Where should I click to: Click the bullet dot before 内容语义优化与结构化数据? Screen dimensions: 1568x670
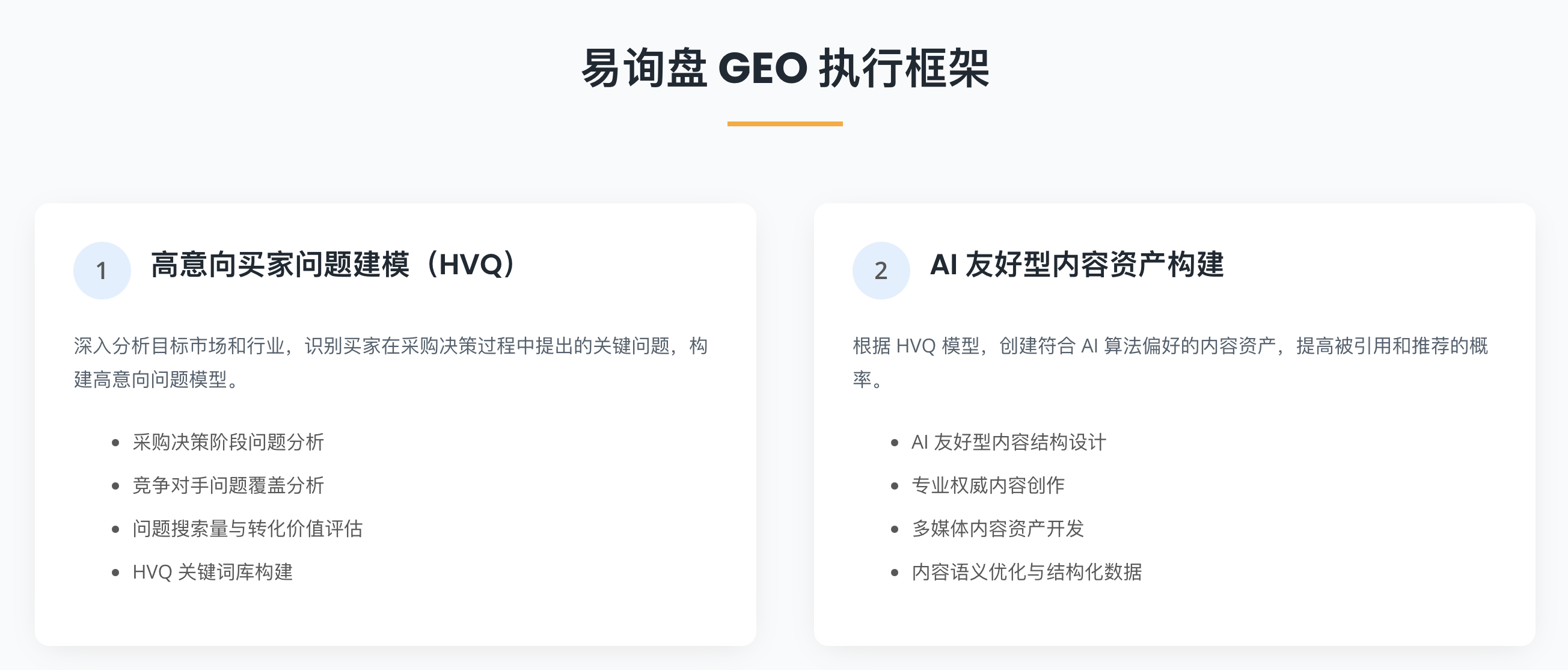(895, 573)
